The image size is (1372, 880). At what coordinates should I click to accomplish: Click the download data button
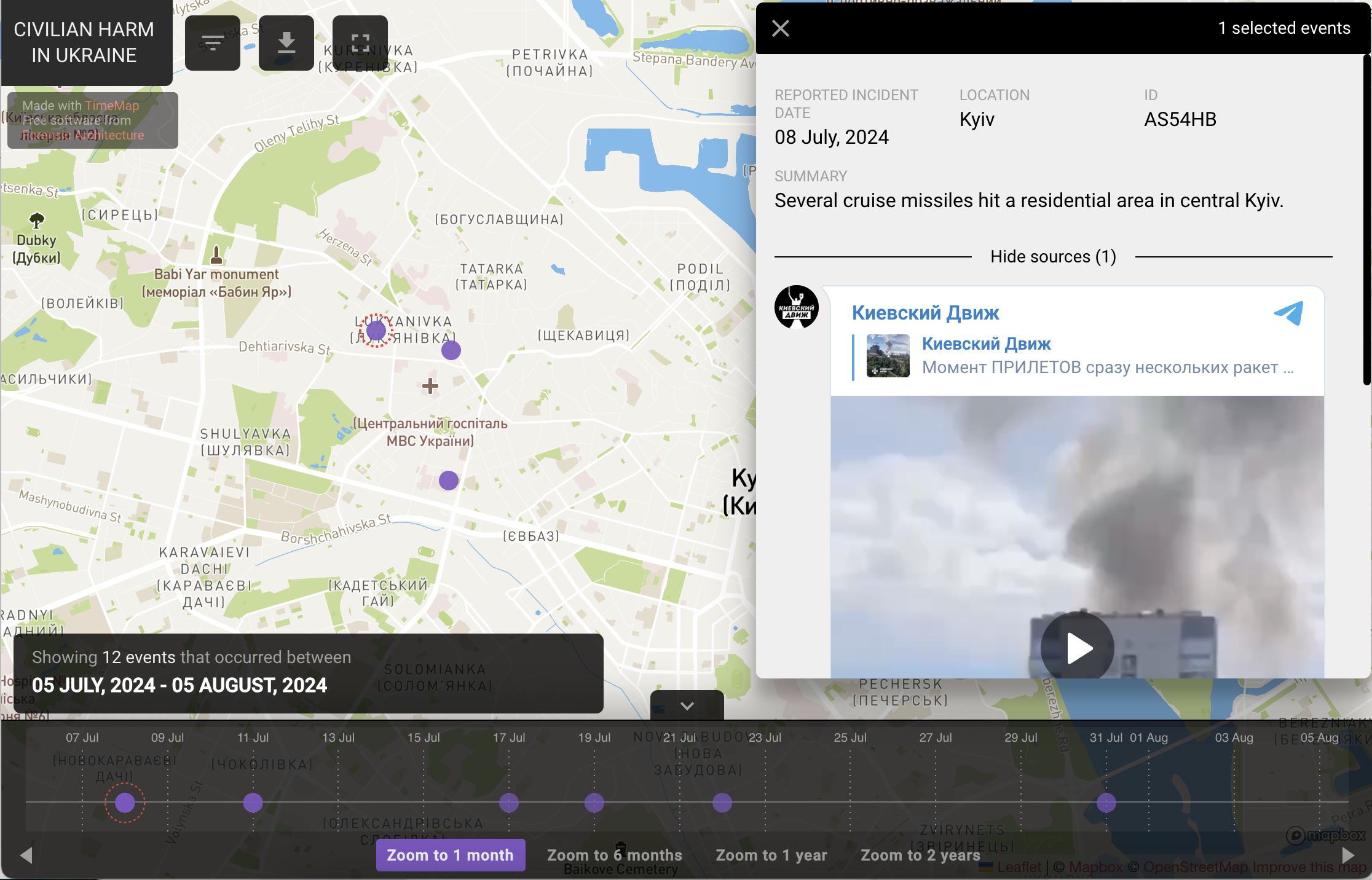pos(286,42)
